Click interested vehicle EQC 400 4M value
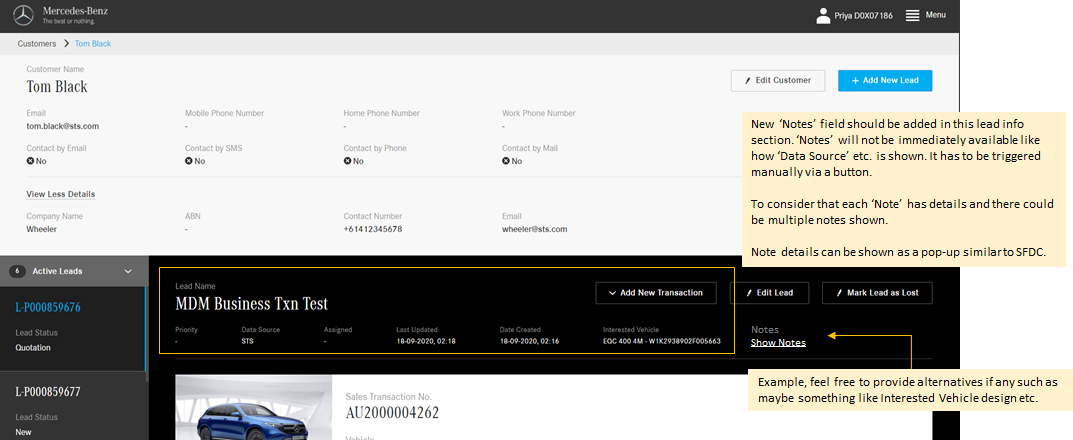 point(662,341)
